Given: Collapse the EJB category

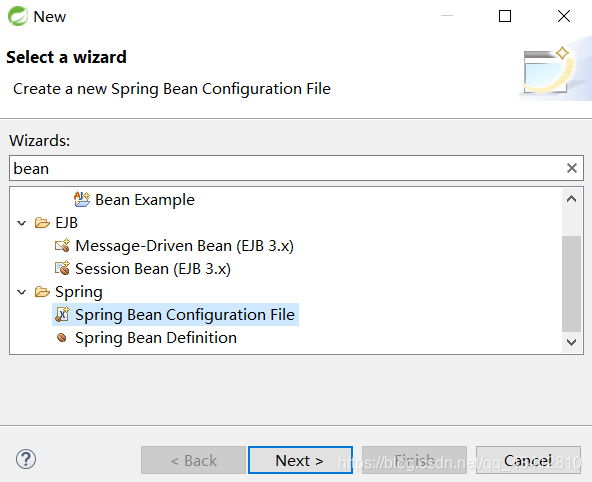Looking at the screenshot, I should point(22,223).
